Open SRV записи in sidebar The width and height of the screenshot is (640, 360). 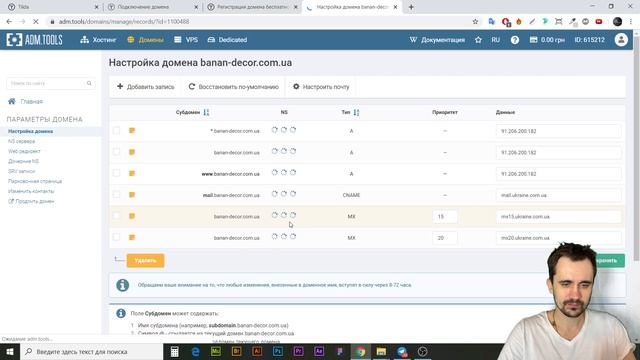[21, 171]
